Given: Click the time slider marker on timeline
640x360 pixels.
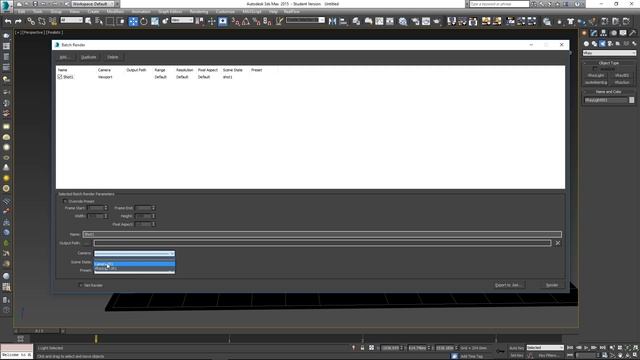Looking at the screenshot, I should coord(96,339).
